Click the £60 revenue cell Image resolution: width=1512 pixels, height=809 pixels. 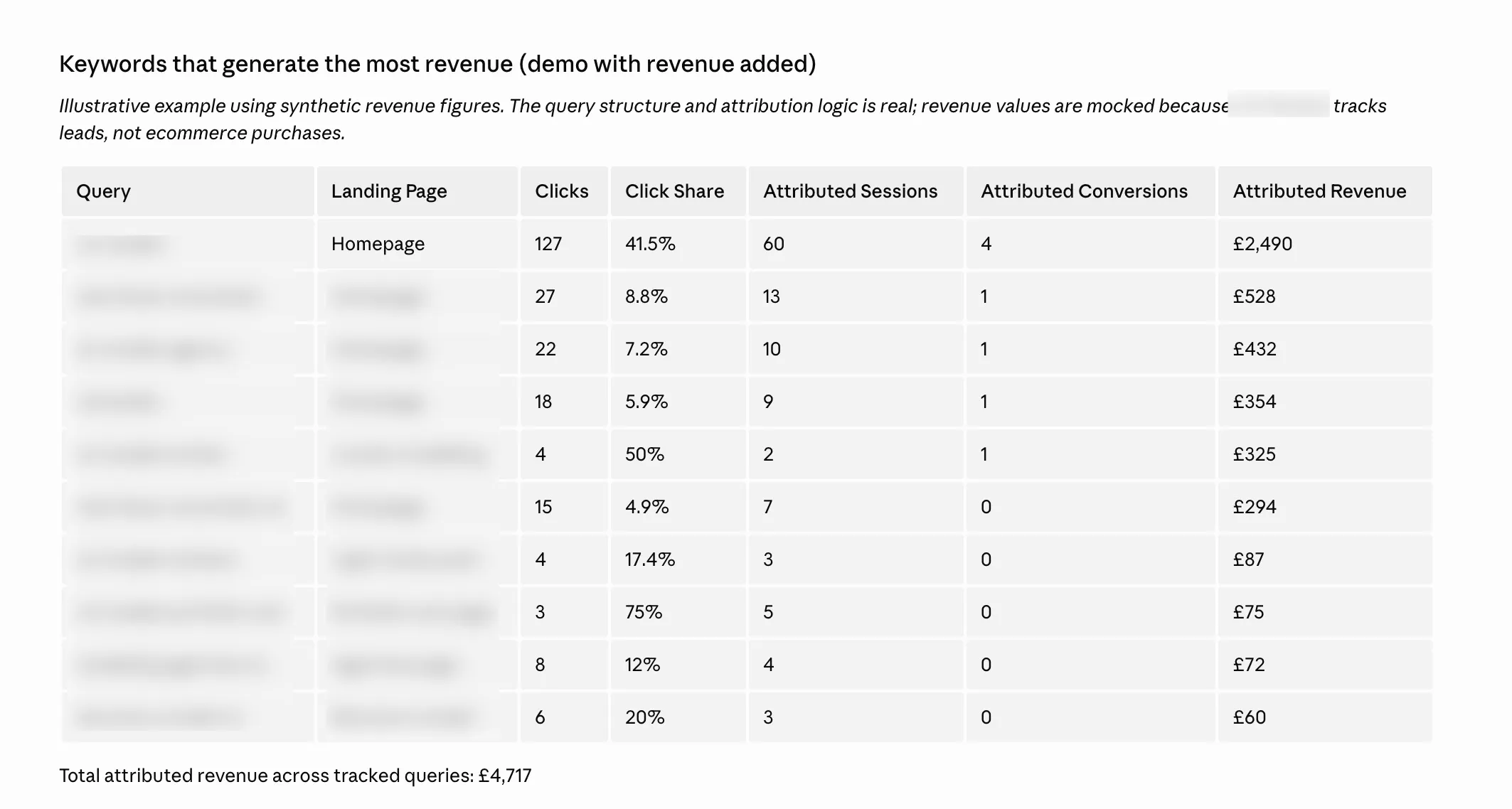tap(1250, 717)
